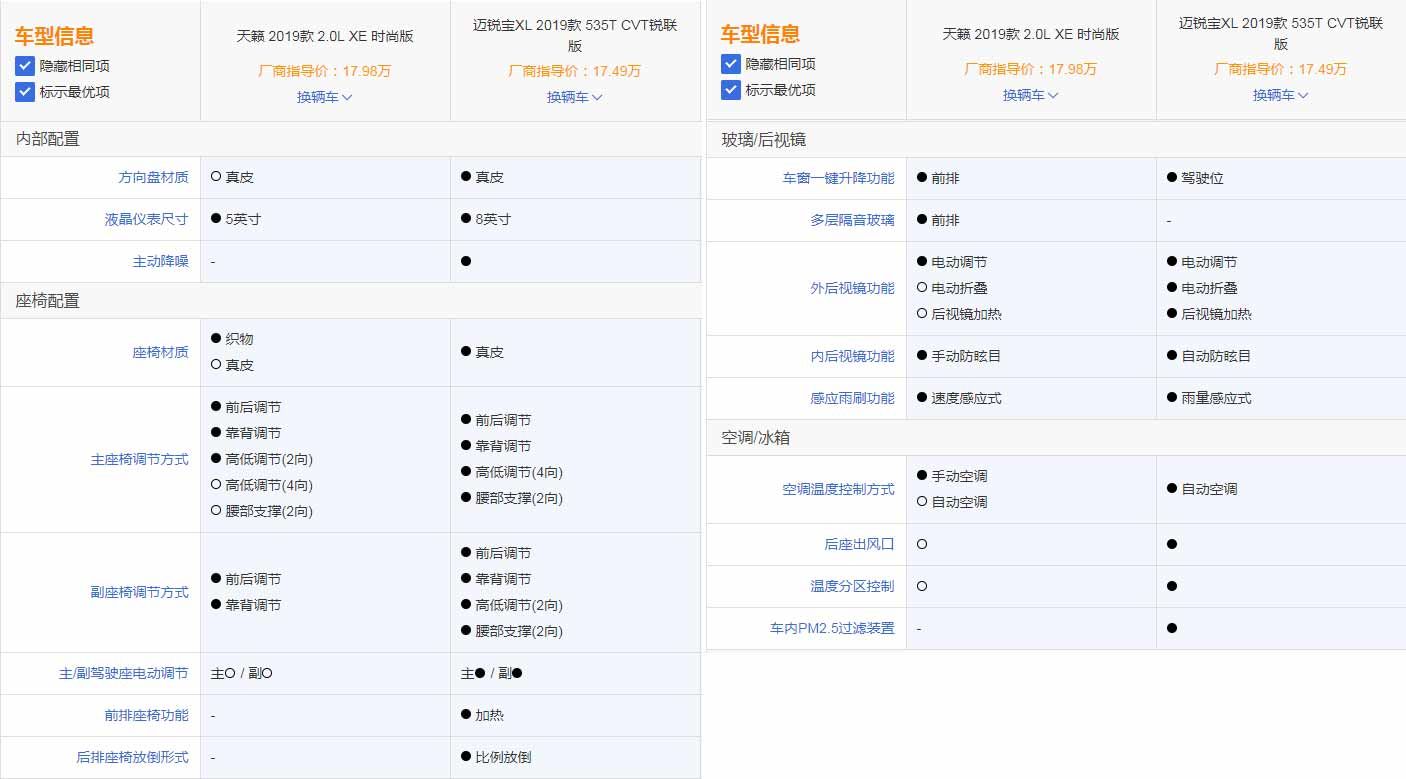Click the 雨量感应式 wiper value
Viewport: 1406px width, 779px height.
(x=1216, y=398)
